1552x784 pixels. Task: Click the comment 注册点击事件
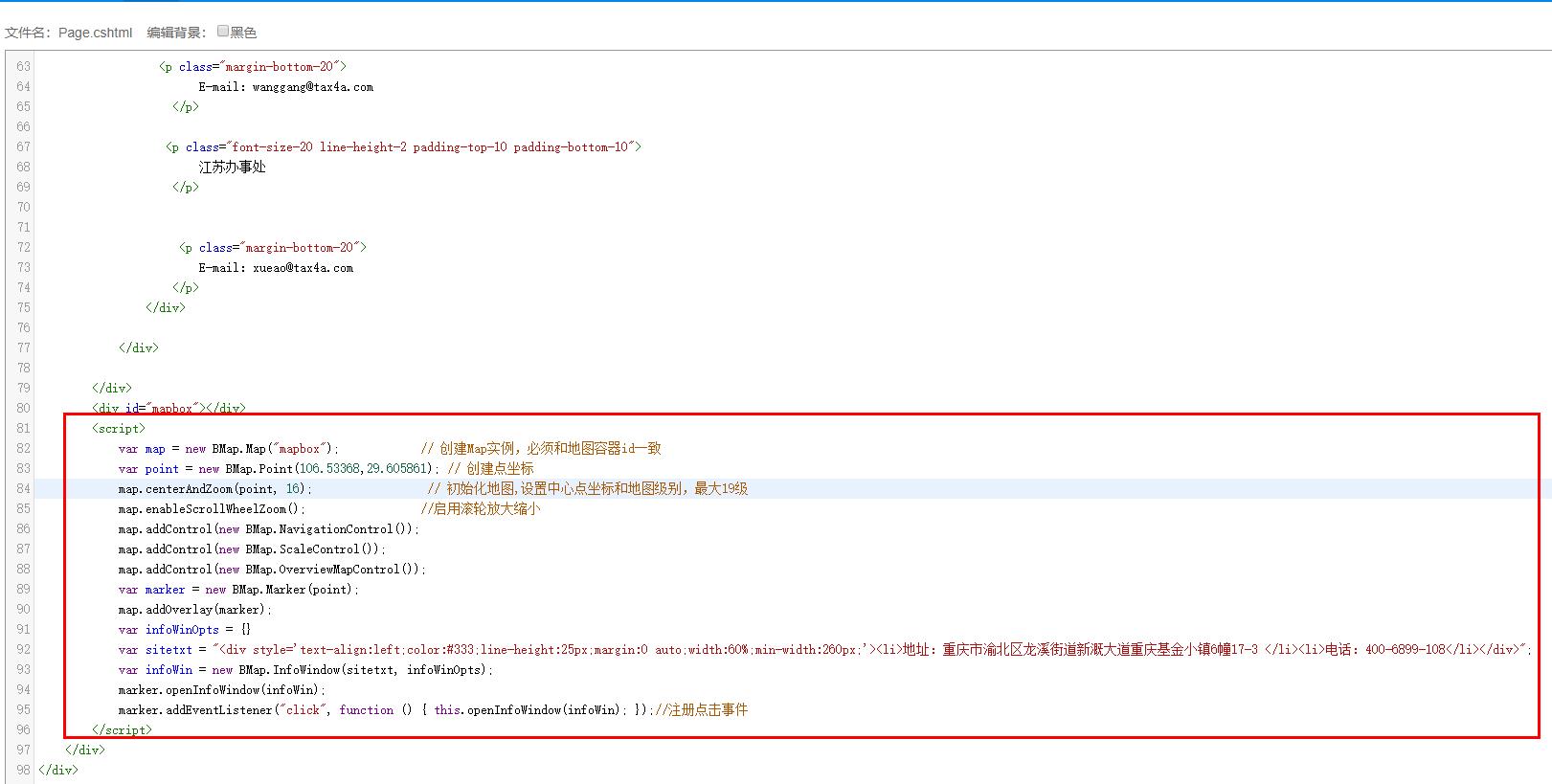tap(702, 709)
